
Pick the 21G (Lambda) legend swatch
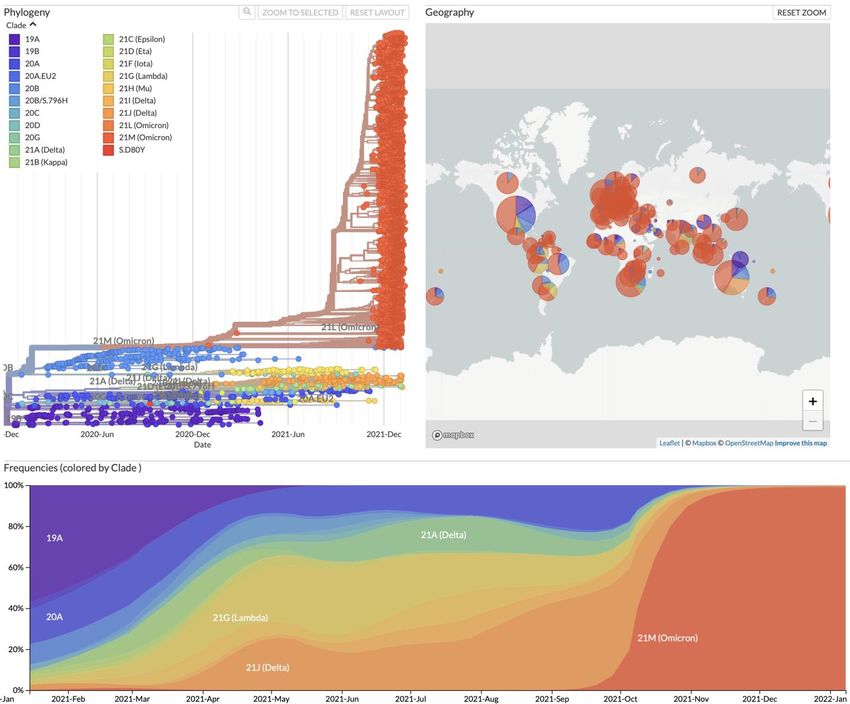pyautogui.click(x=110, y=76)
